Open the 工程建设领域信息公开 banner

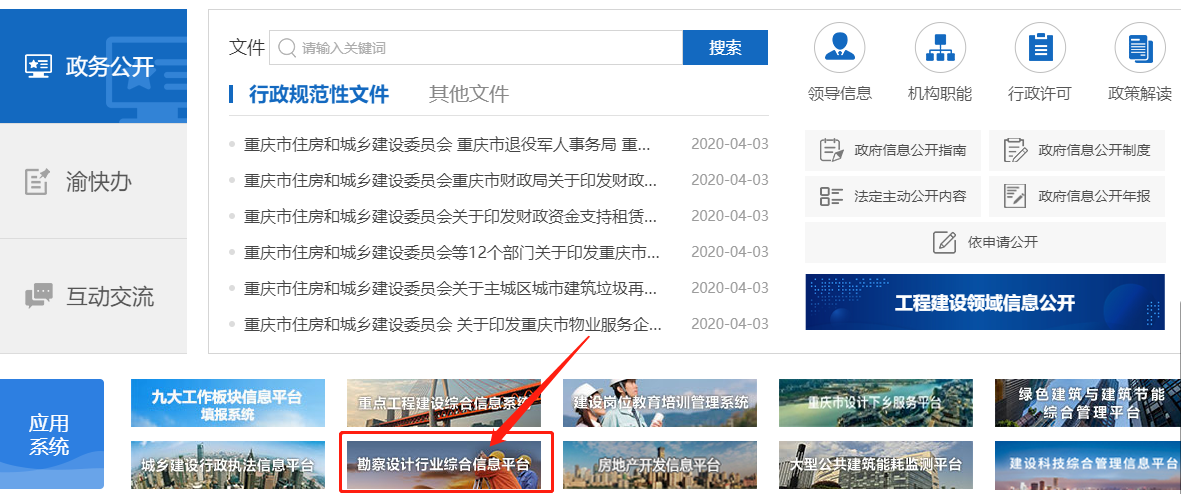pyautogui.click(x=984, y=302)
